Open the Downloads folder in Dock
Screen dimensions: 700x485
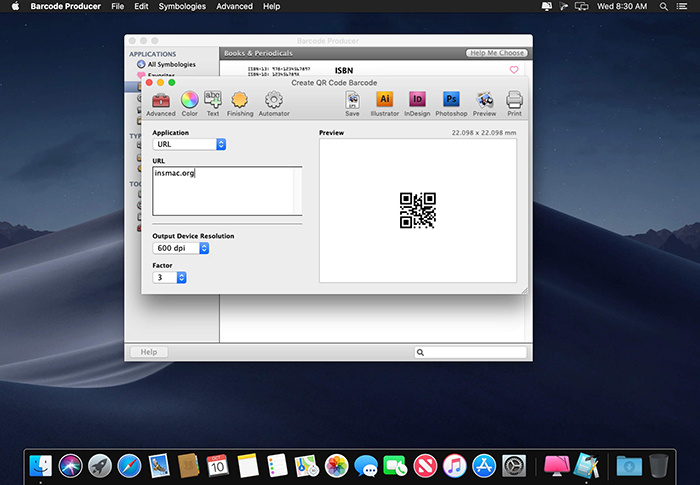point(629,466)
